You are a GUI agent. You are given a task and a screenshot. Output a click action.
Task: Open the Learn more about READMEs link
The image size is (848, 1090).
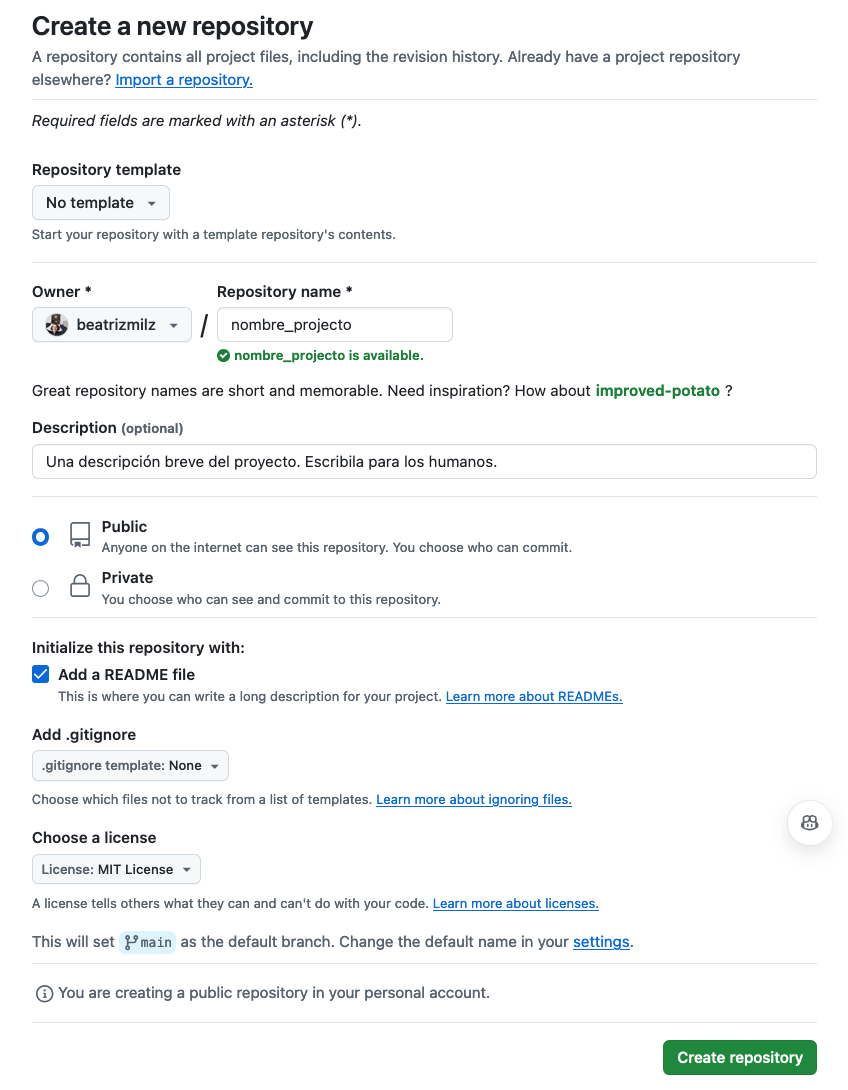coord(534,696)
